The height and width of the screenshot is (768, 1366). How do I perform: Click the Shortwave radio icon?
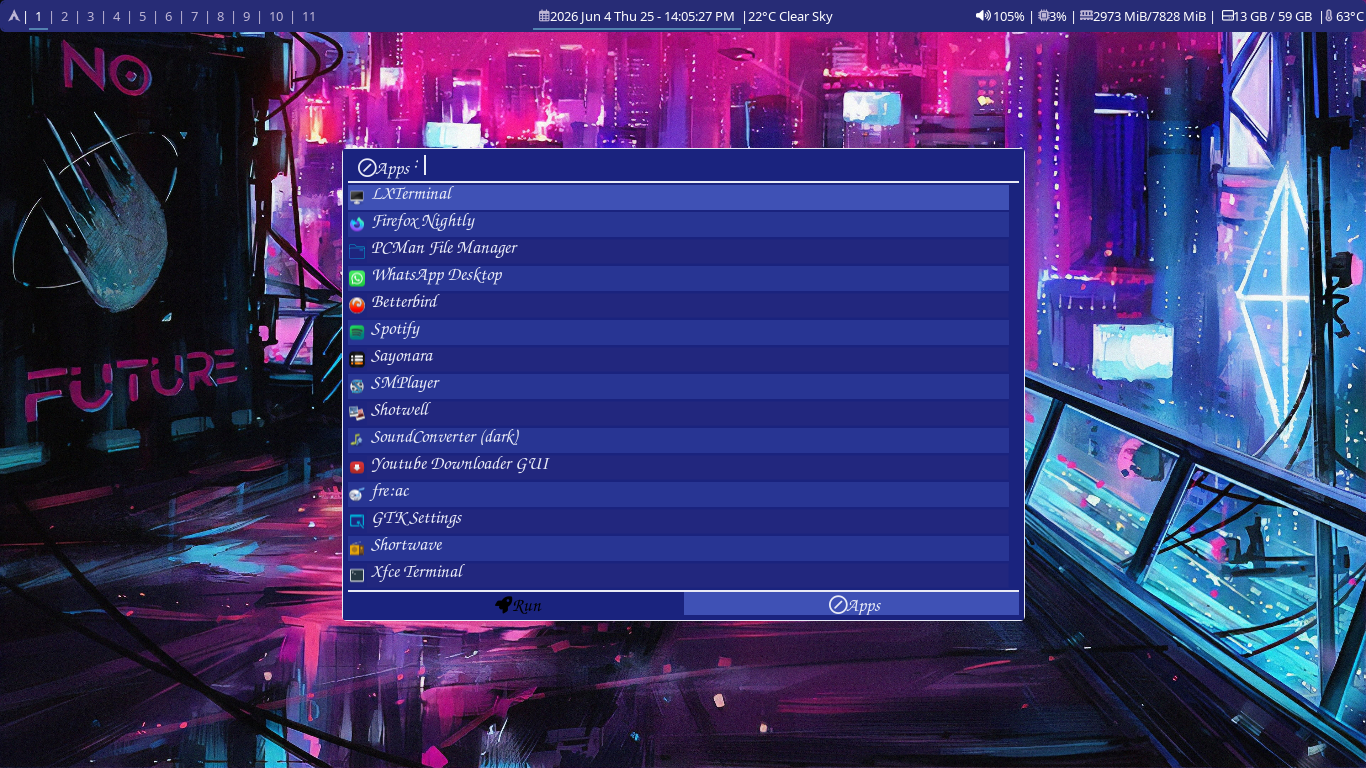coord(357,548)
